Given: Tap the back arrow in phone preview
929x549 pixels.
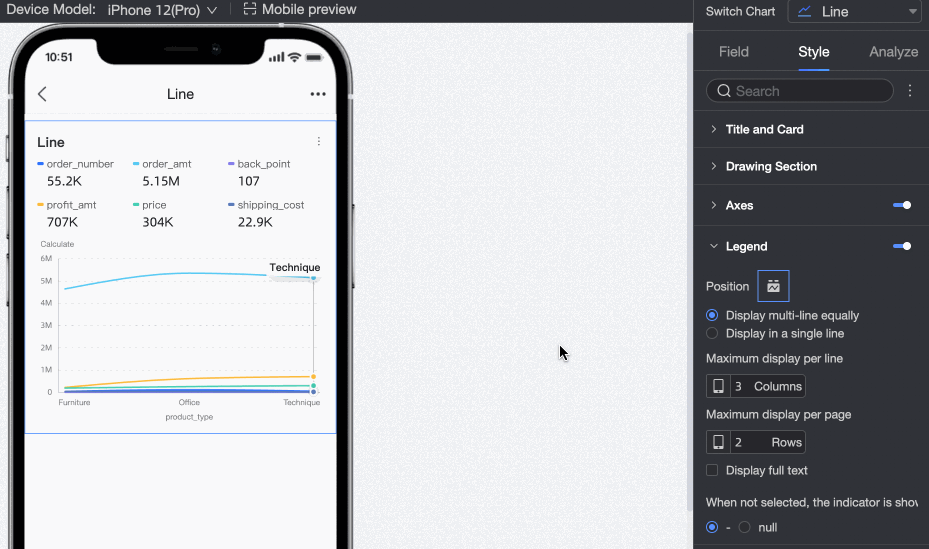Looking at the screenshot, I should (42, 94).
